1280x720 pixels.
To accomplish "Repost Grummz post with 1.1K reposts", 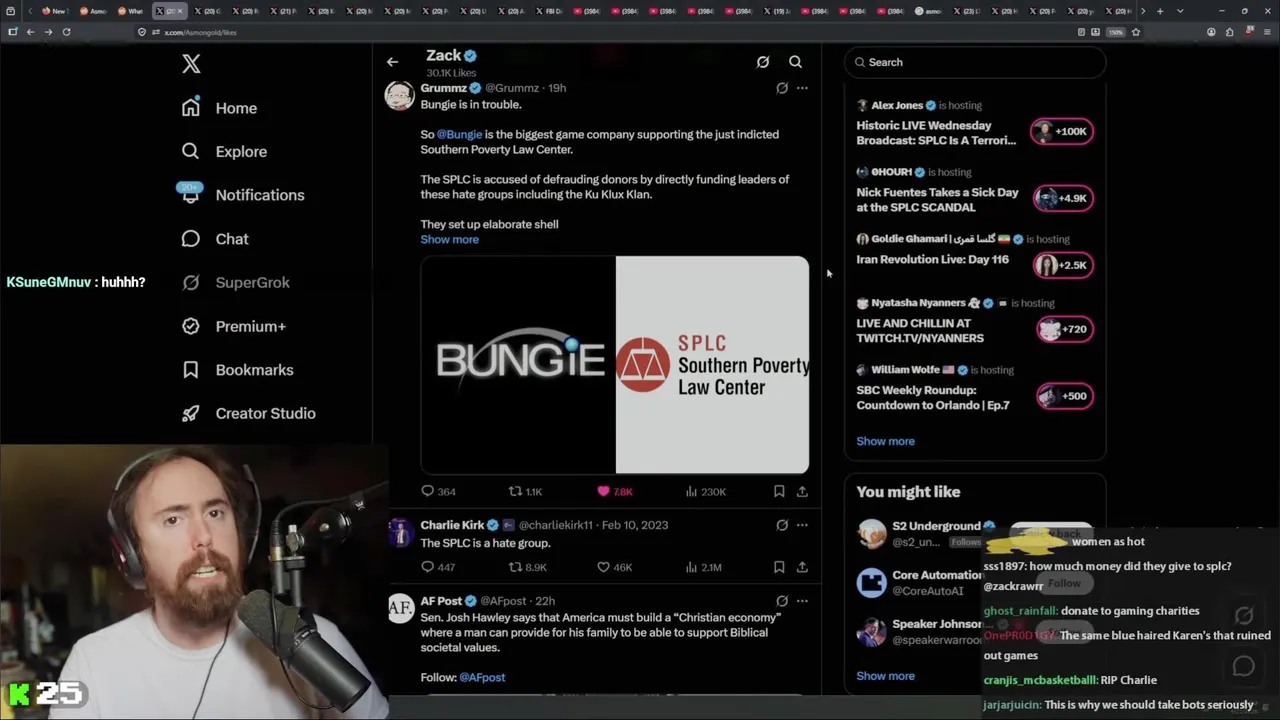I will click(525, 491).
